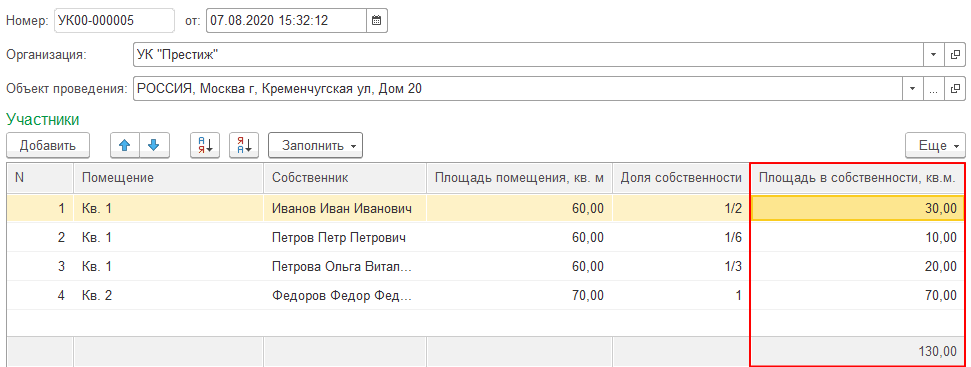Image resolution: width=971 pixels, height=367 pixels.
Task: Click ellipsis select button for object
Action: coord(933,89)
